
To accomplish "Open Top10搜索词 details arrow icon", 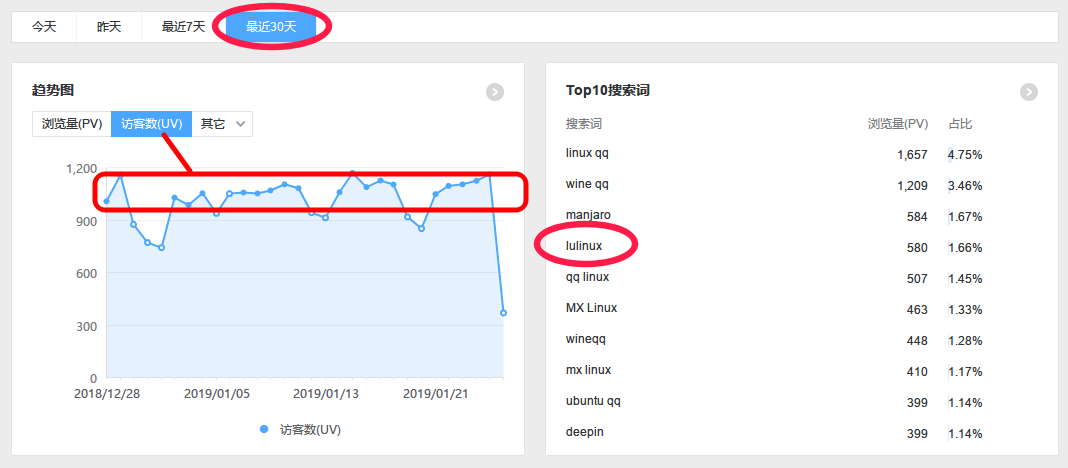I will [1028, 92].
